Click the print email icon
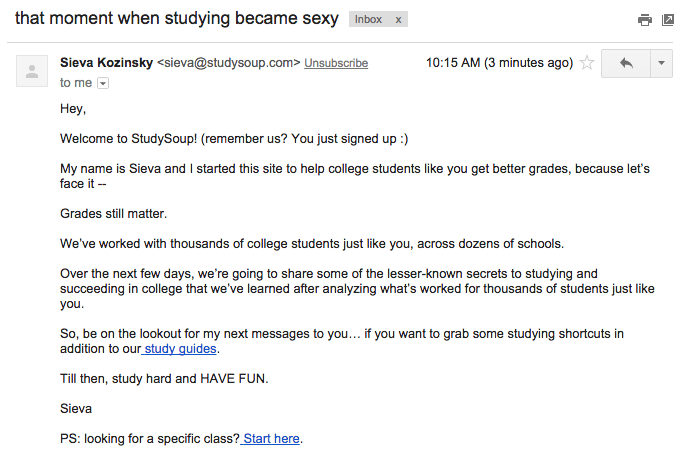685x457 pixels. click(644, 20)
